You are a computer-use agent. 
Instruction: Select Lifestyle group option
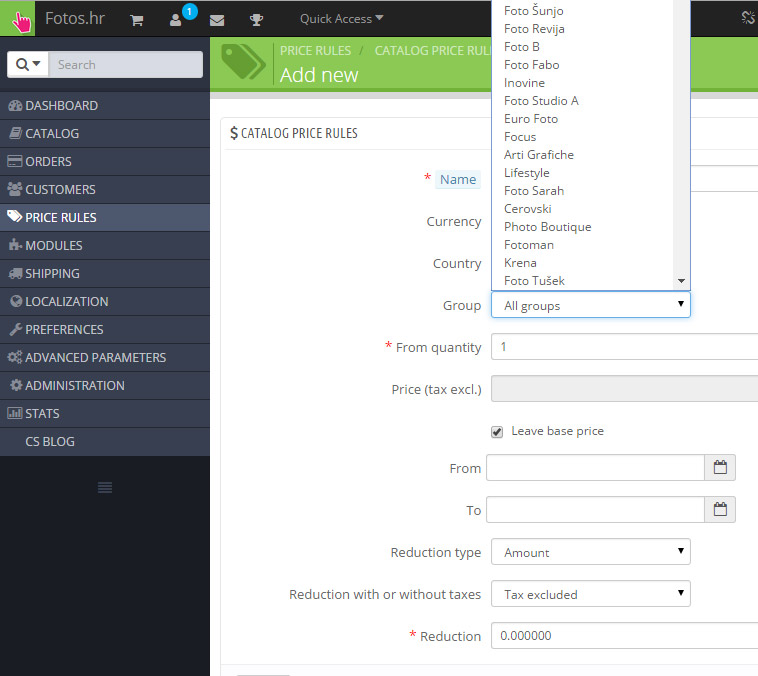(582, 173)
